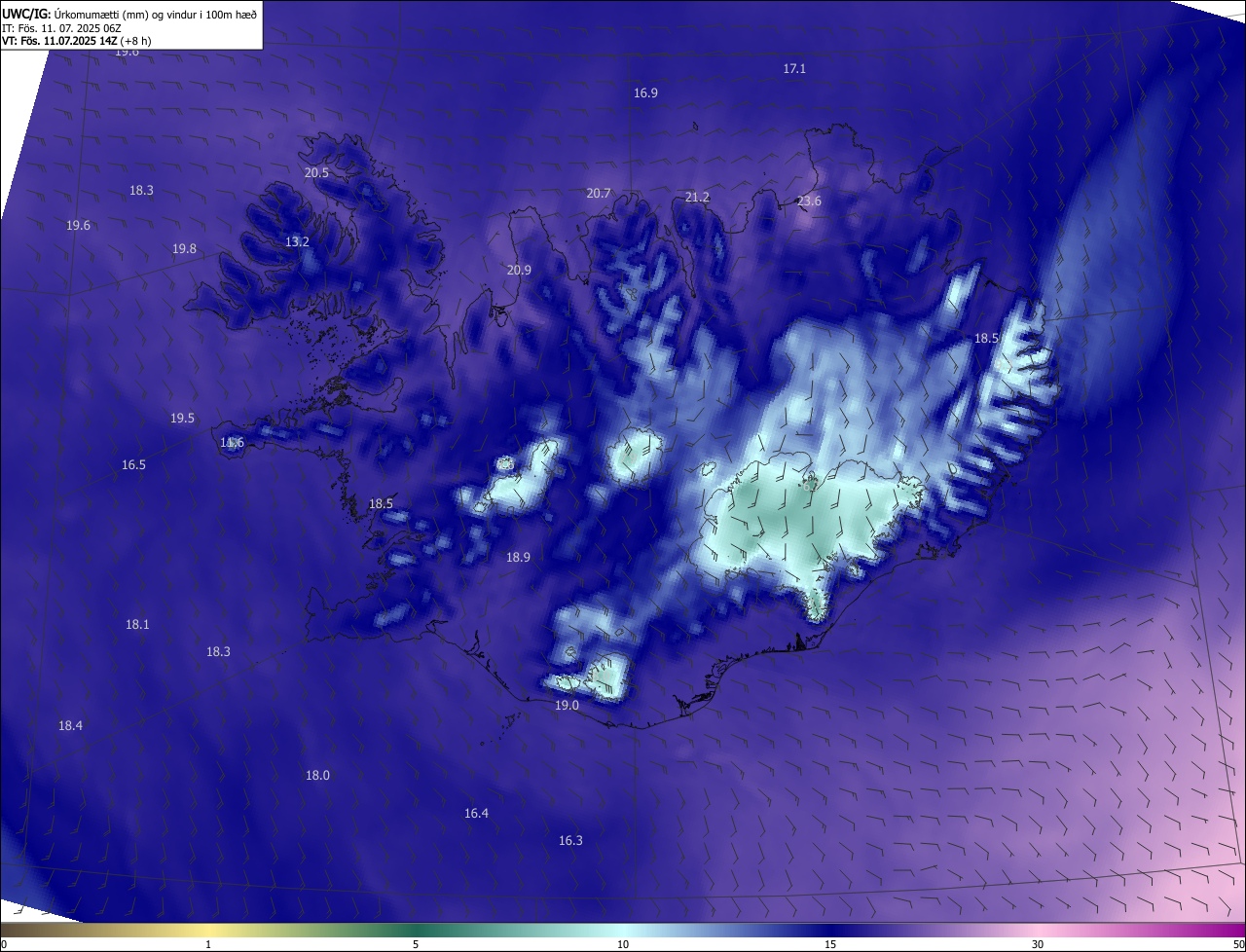Click the 18.1 value label
This screenshot has width=1246, height=952.
(137, 625)
